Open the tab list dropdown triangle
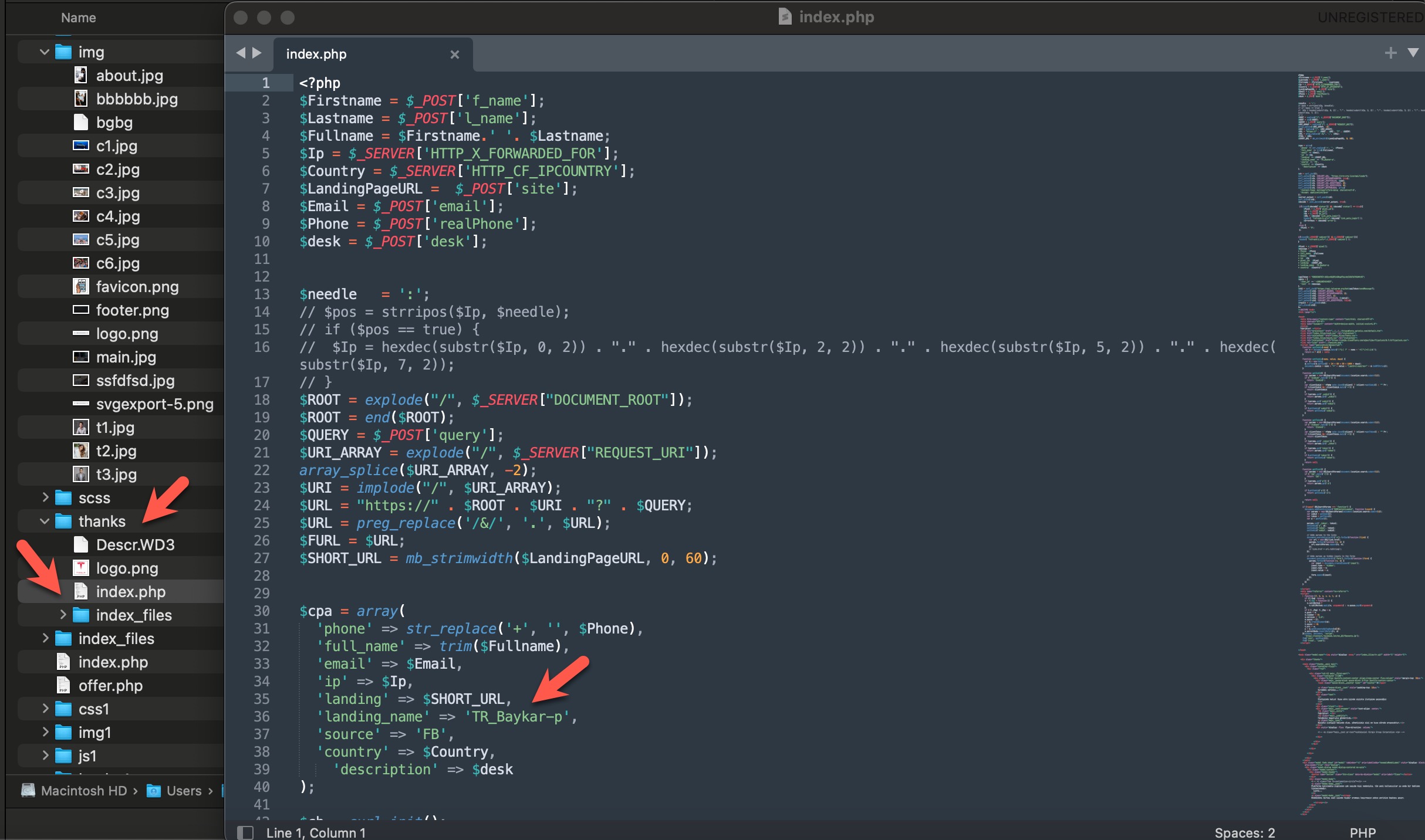Image resolution: width=1425 pixels, height=840 pixels. point(1413,53)
